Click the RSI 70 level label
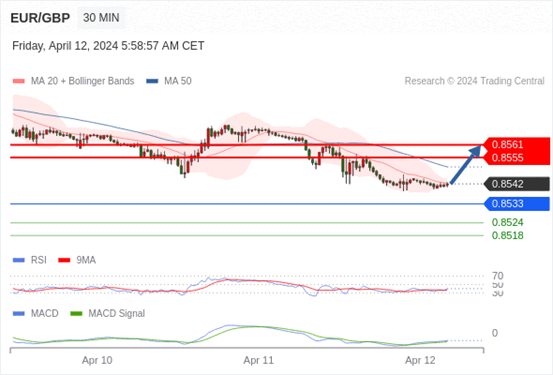The width and height of the screenshot is (553, 375). (498, 276)
